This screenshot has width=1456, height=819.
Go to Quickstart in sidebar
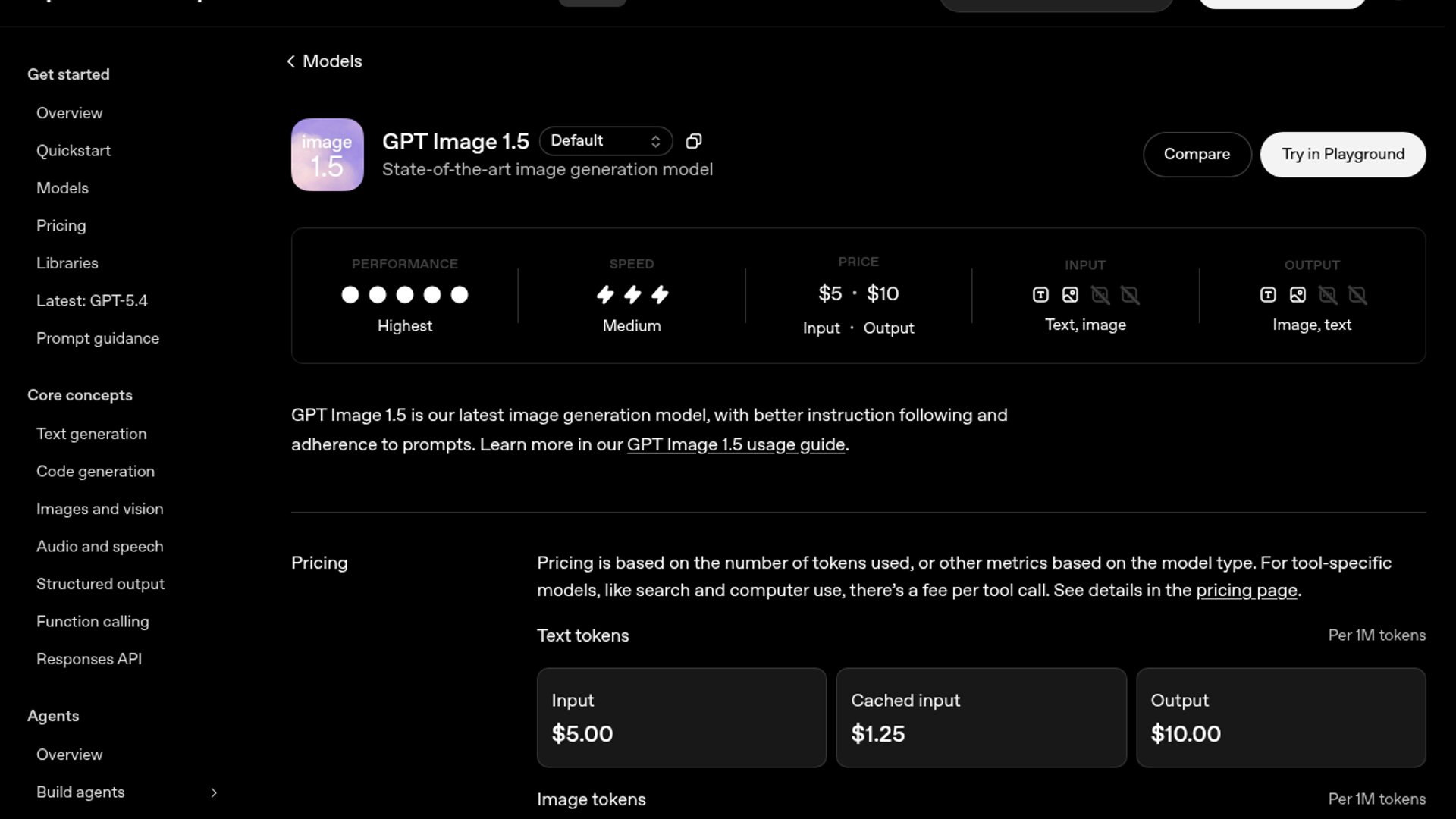74,151
